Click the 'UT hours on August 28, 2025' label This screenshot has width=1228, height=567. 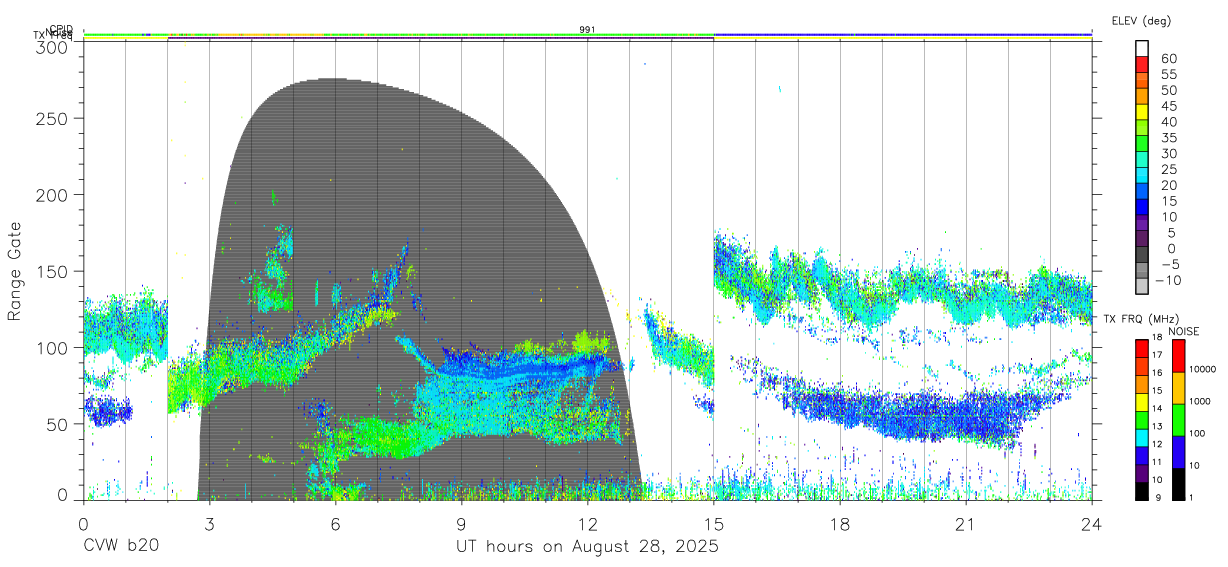[x=587, y=547]
